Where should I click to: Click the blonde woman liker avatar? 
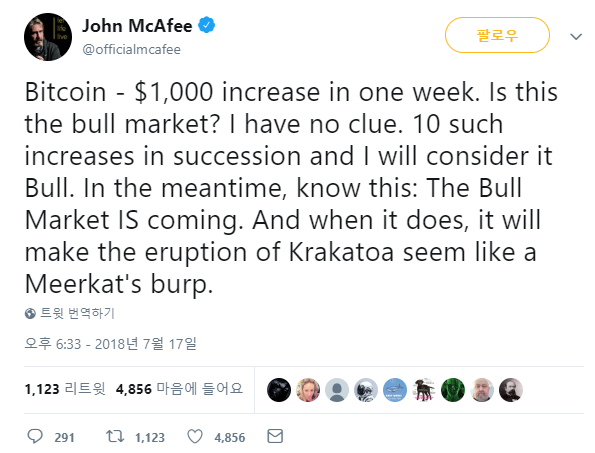308,390
